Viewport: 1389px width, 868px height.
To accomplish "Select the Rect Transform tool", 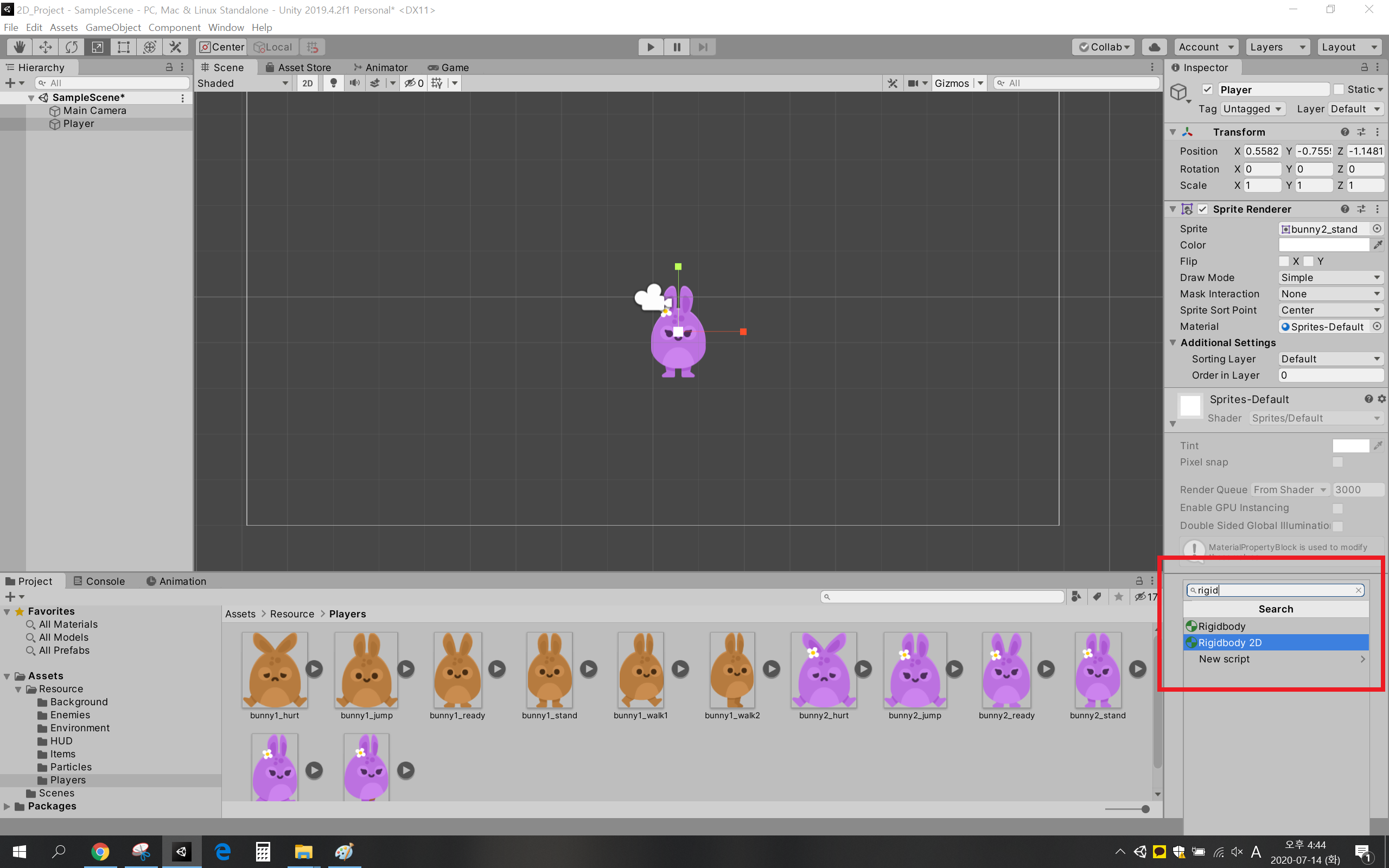I will click(123, 47).
